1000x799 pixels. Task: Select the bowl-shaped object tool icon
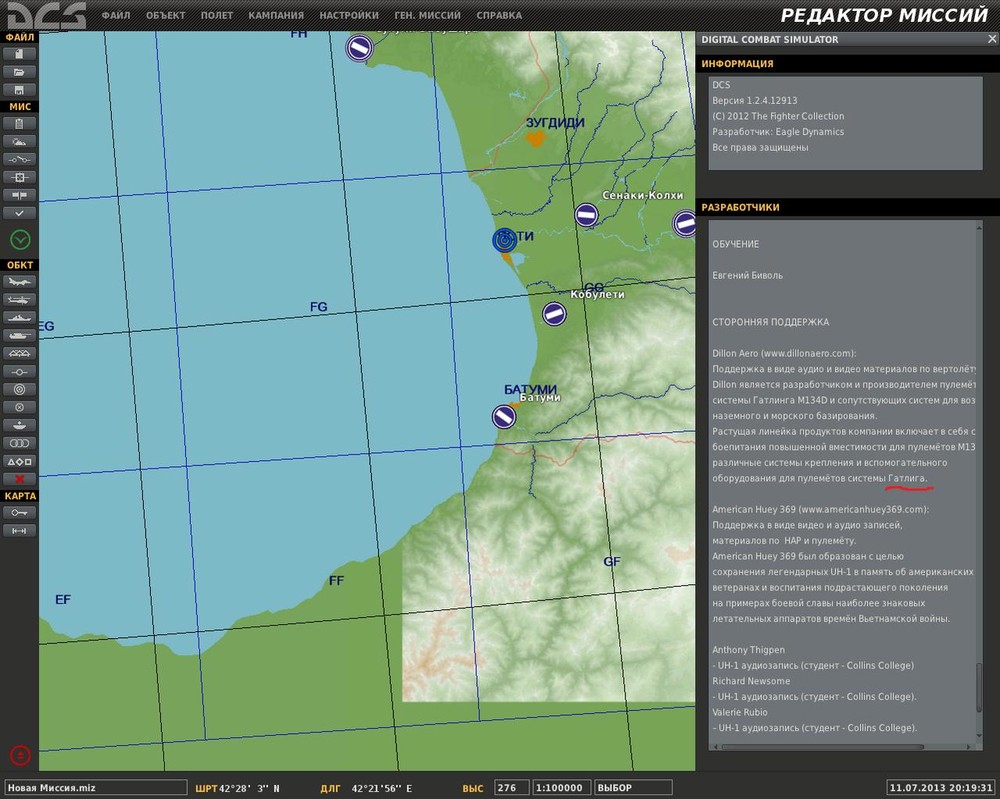point(19,425)
